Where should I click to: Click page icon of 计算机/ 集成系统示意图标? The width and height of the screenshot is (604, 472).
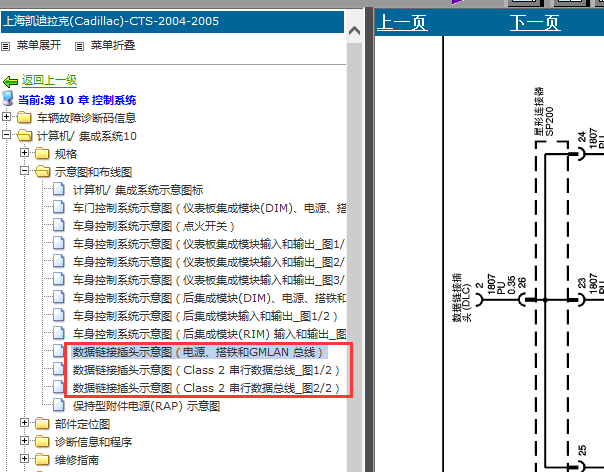point(59,189)
